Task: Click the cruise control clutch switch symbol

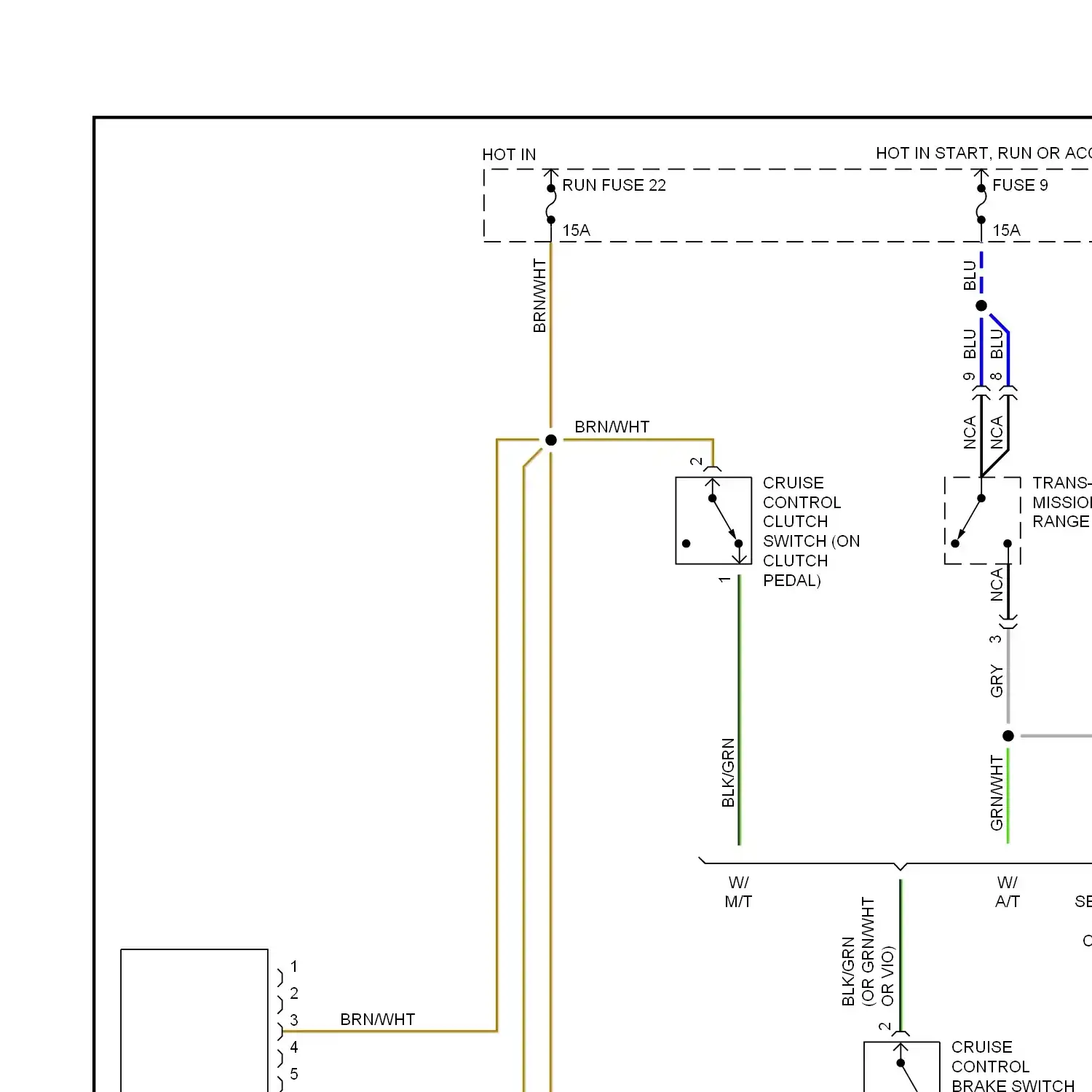Action: [713, 521]
